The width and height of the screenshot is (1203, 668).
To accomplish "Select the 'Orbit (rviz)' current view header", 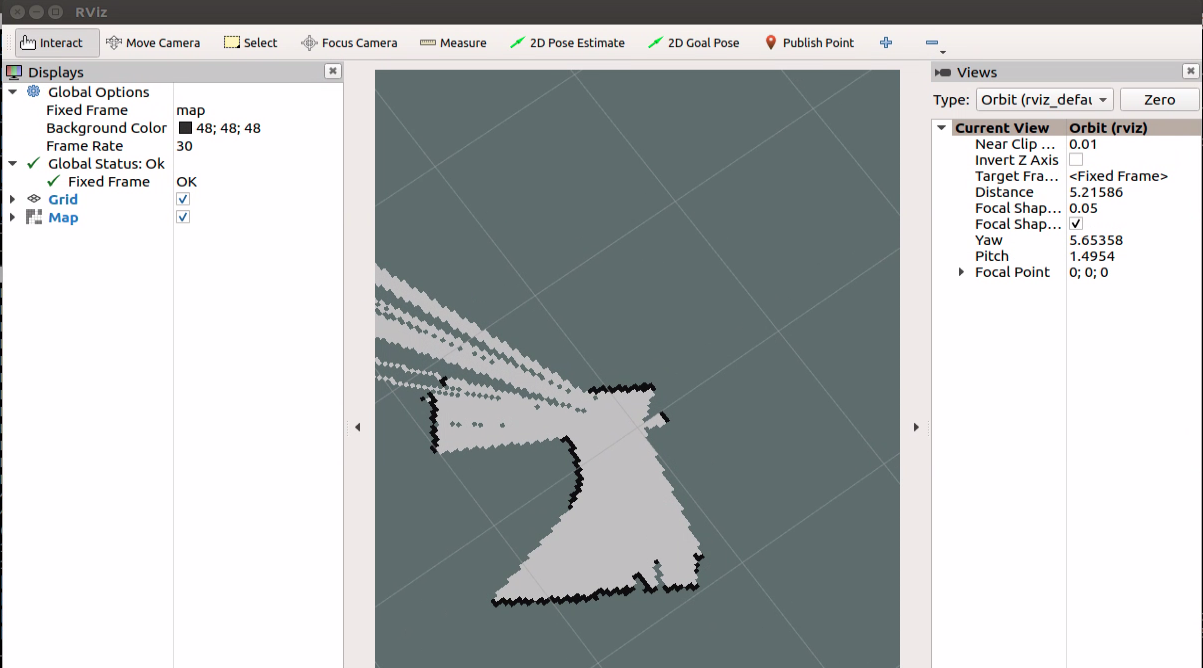I will click(1108, 128).
